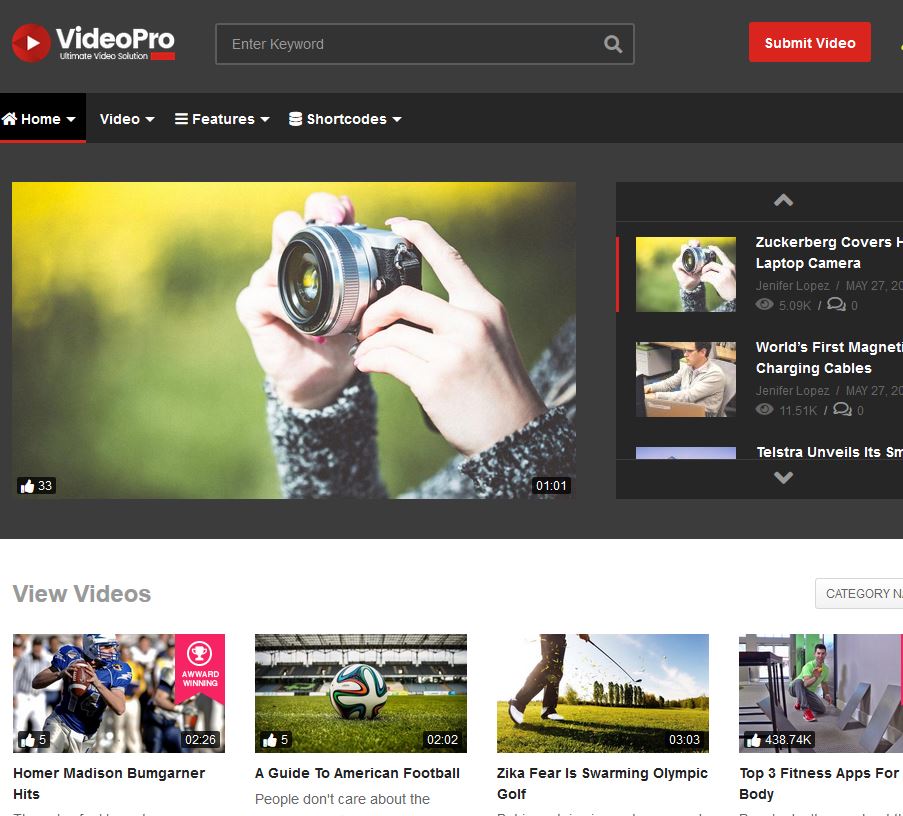Click the views eye icon under Magnetic Charging Cables
The height and width of the screenshot is (816, 903).
[x=764, y=409]
